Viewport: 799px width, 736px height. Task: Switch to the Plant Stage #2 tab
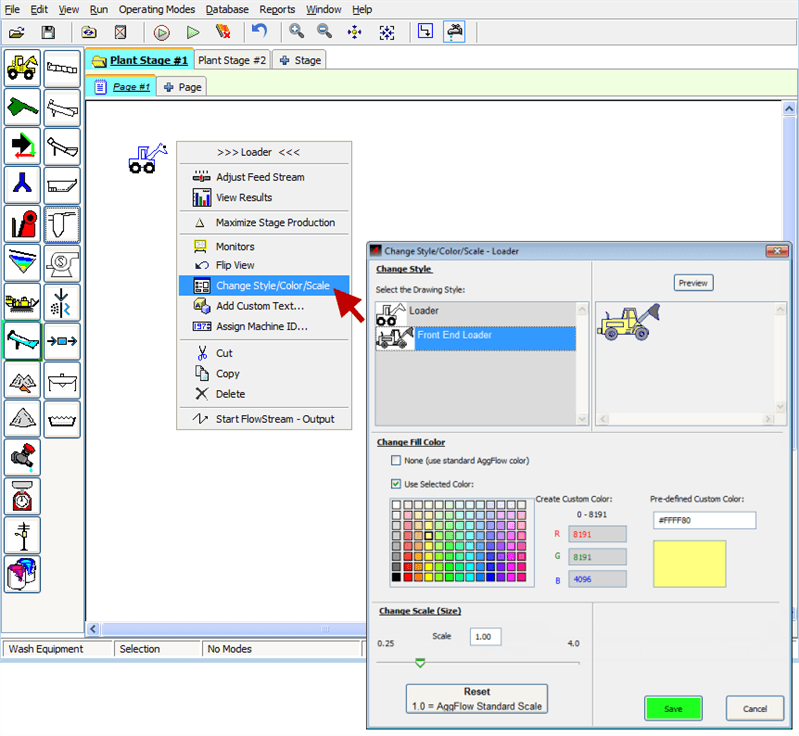[232, 60]
